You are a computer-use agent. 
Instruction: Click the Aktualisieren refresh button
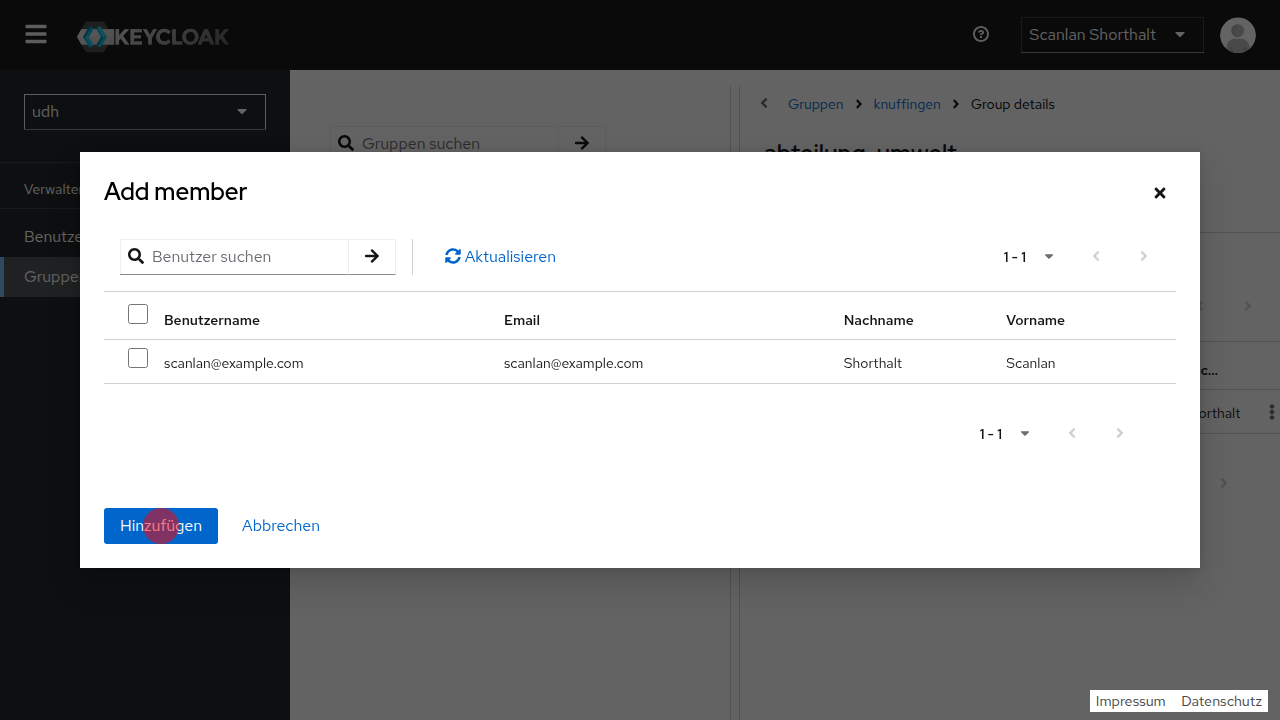click(x=500, y=257)
